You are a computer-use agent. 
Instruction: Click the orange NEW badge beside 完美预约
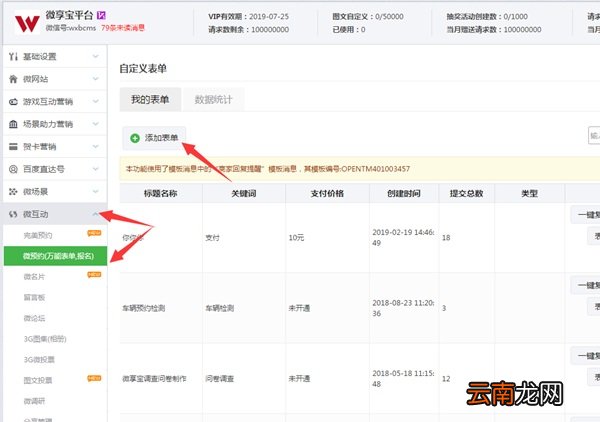pos(94,233)
